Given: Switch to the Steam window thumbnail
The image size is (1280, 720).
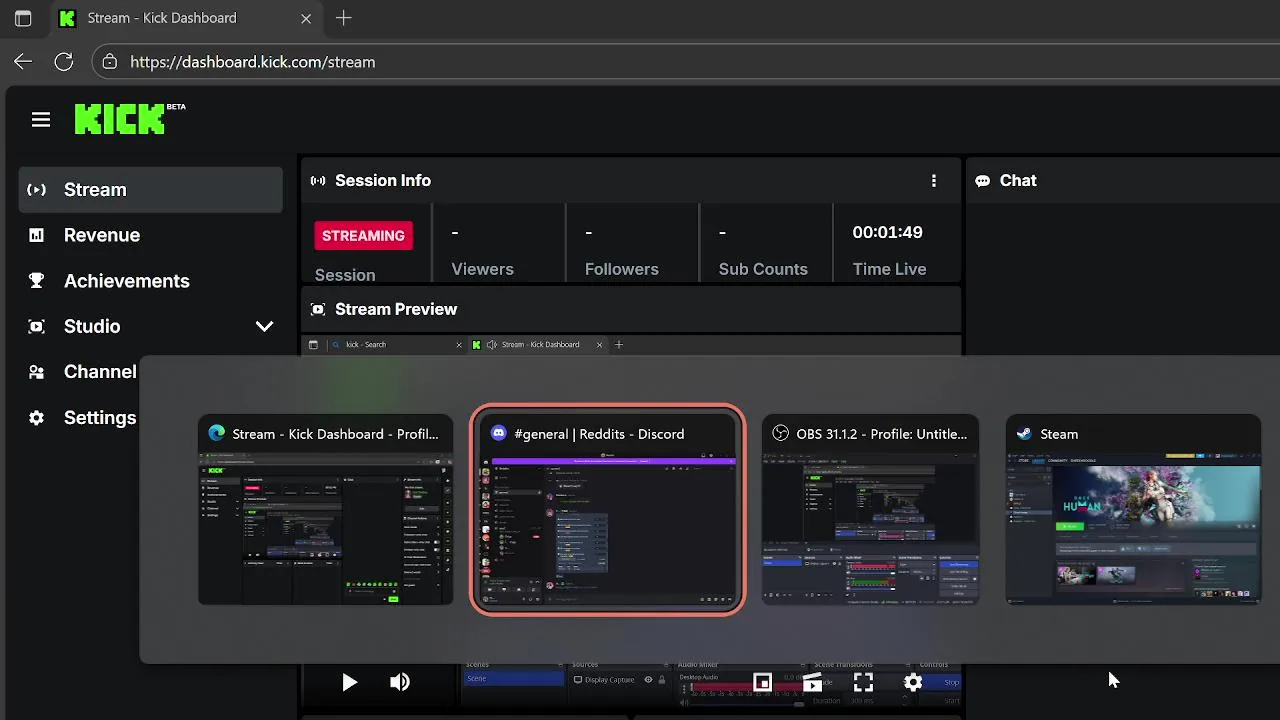Looking at the screenshot, I should click(1133, 510).
